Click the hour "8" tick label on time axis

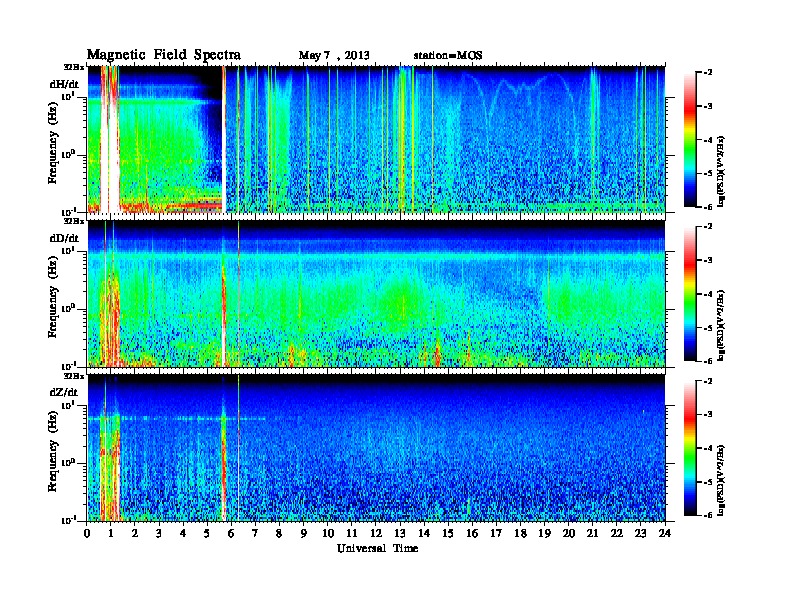(x=280, y=534)
